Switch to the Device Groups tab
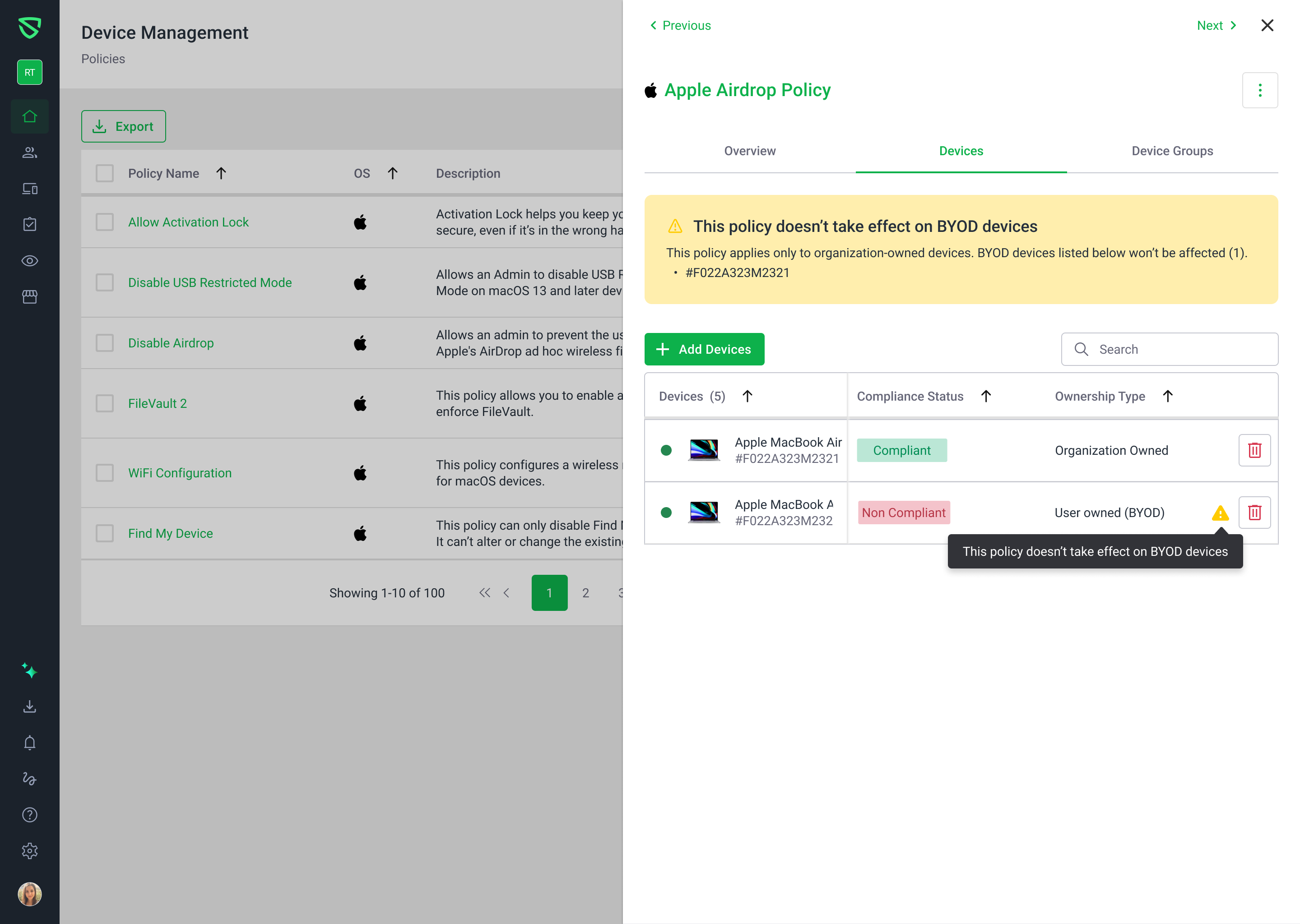 [x=1171, y=151]
